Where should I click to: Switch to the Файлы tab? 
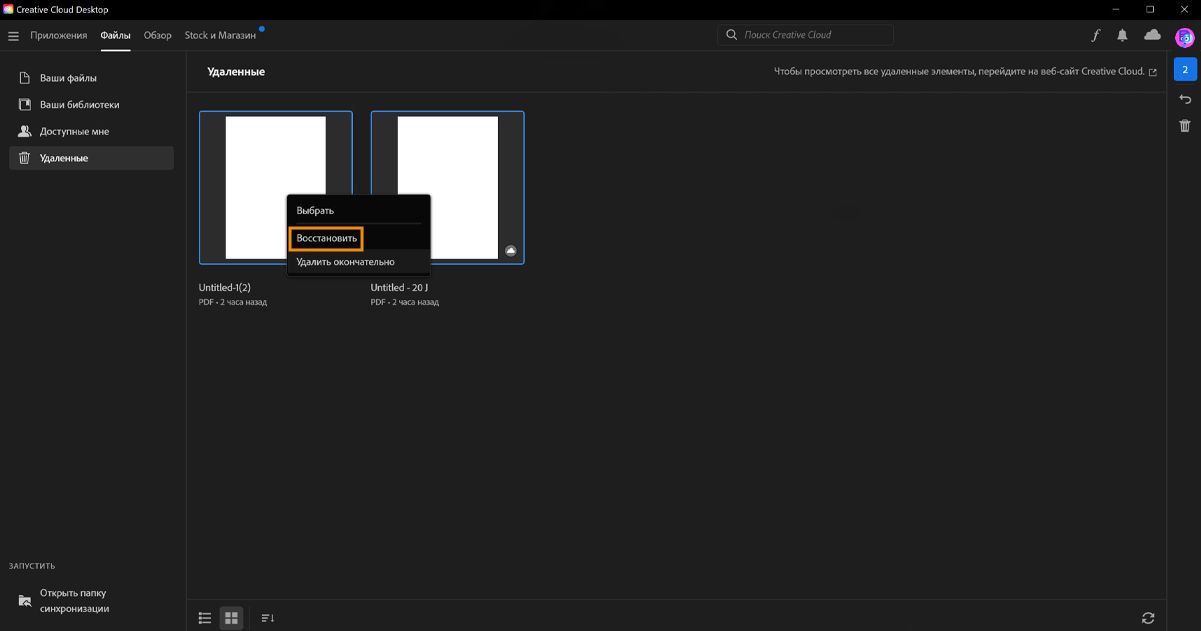(x=115, y=35)
